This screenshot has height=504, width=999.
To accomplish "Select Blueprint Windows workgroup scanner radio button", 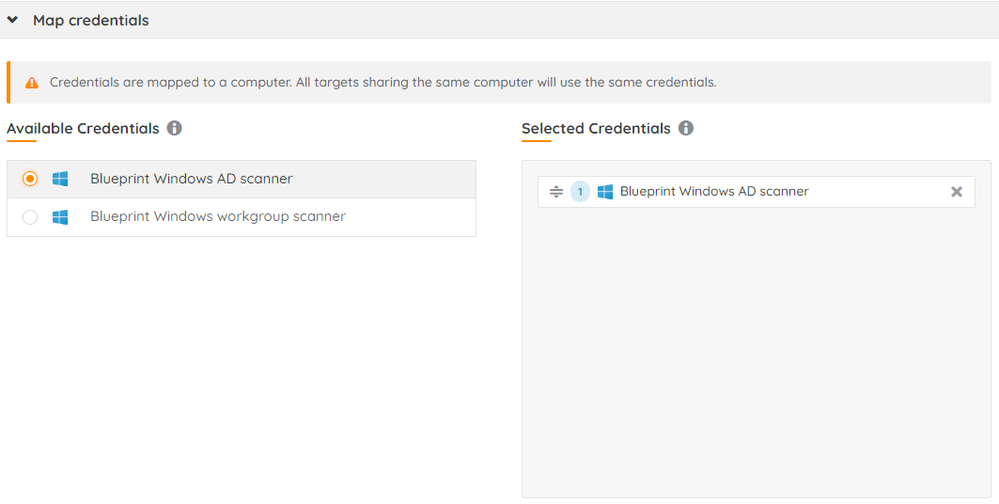I will coord(30,217).
